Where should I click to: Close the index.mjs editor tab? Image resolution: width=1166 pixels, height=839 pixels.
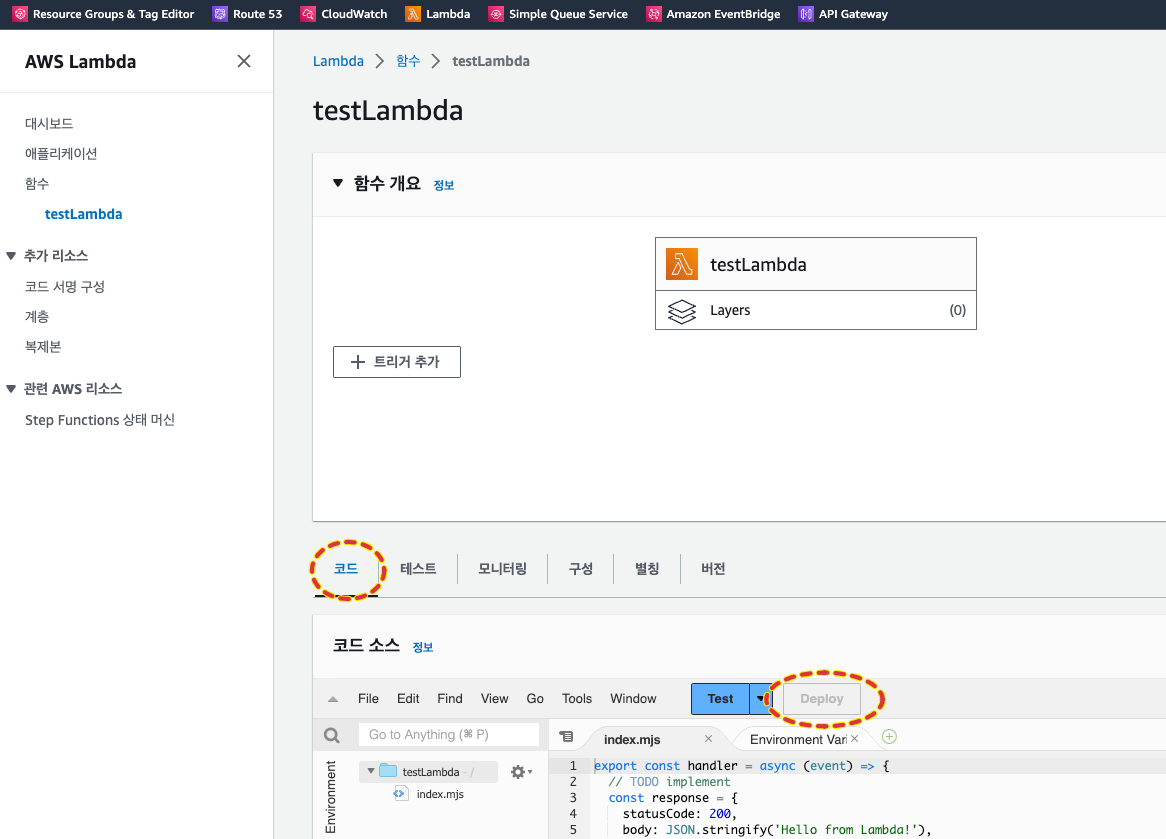click(x=708, y=739)
